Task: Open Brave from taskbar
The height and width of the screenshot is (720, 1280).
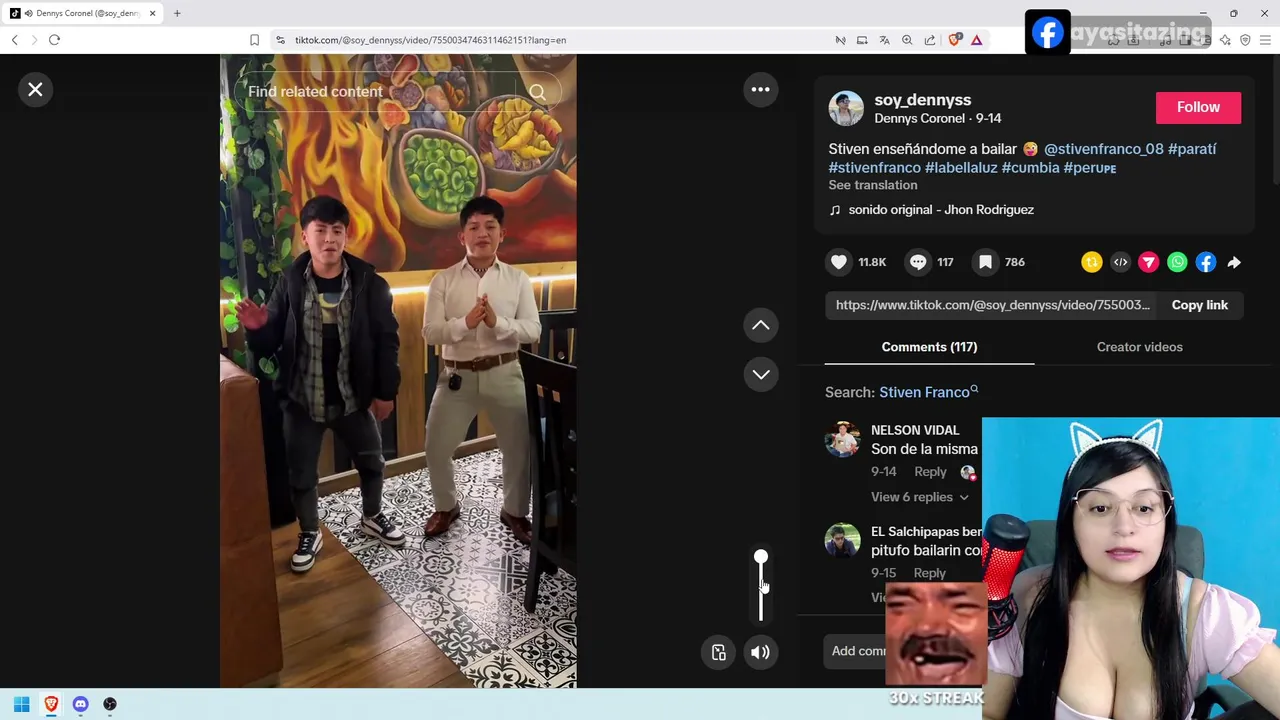Action: pyautogui.click(x=51, y=704)
